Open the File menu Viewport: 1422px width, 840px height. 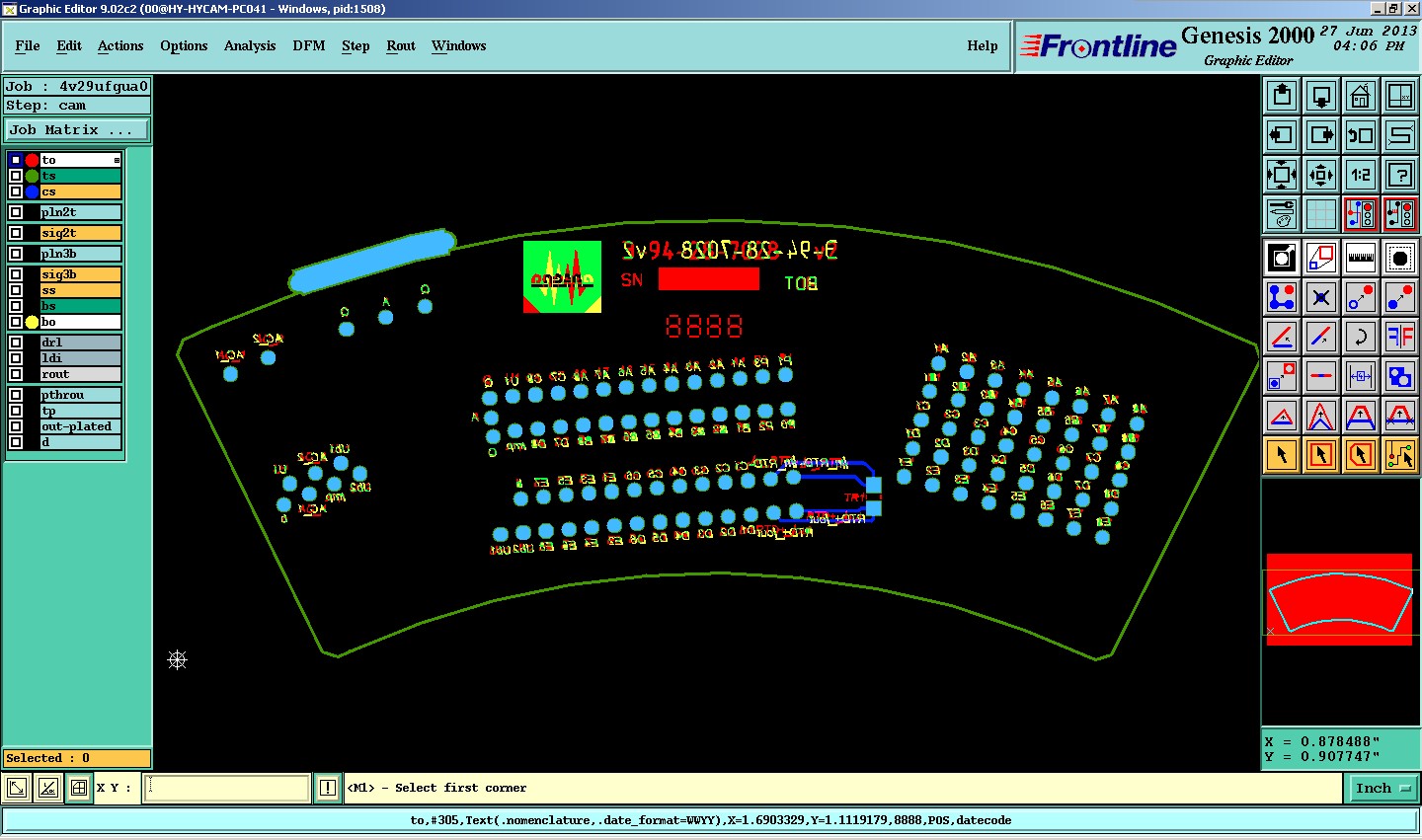(x=28, y=45)
